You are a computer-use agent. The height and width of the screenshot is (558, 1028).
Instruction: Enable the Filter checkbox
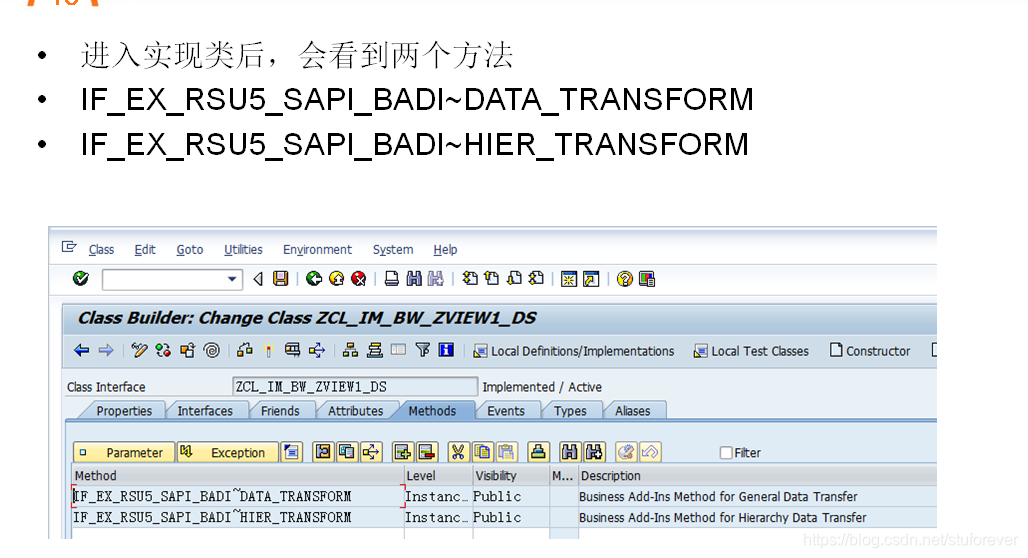point(726,452)
